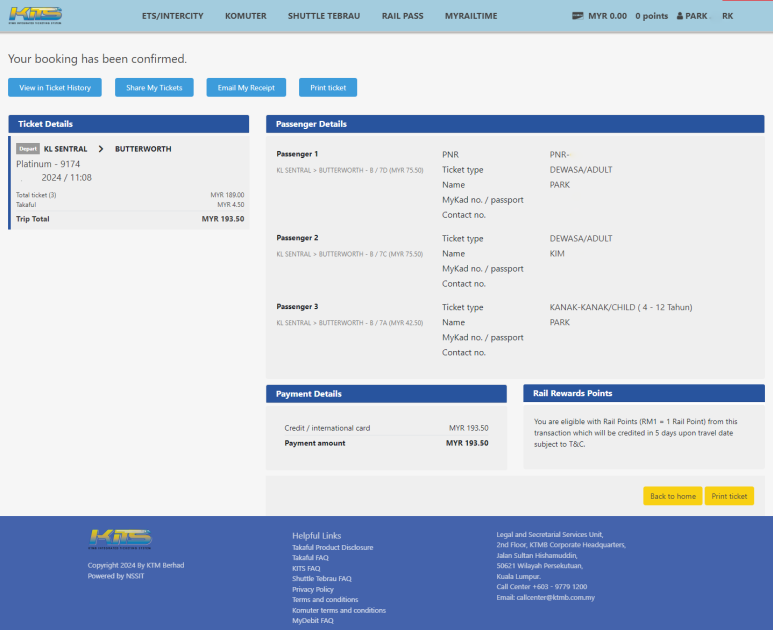
Task: Open the Privacy Policy link
Action: (313, 589)
